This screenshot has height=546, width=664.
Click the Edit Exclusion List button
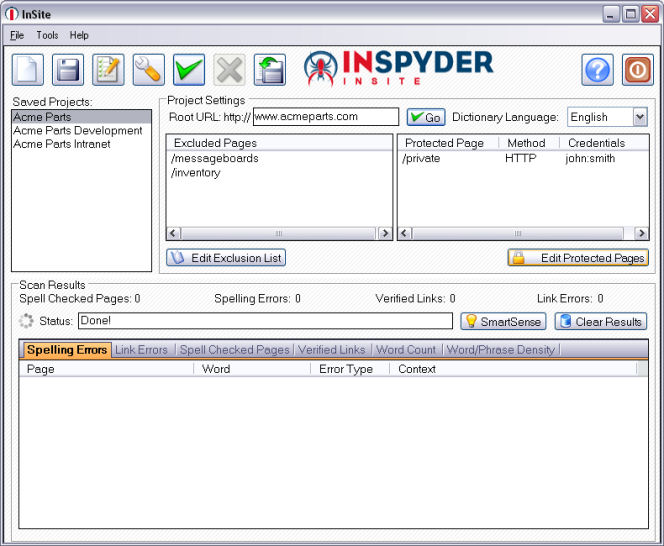226,258
